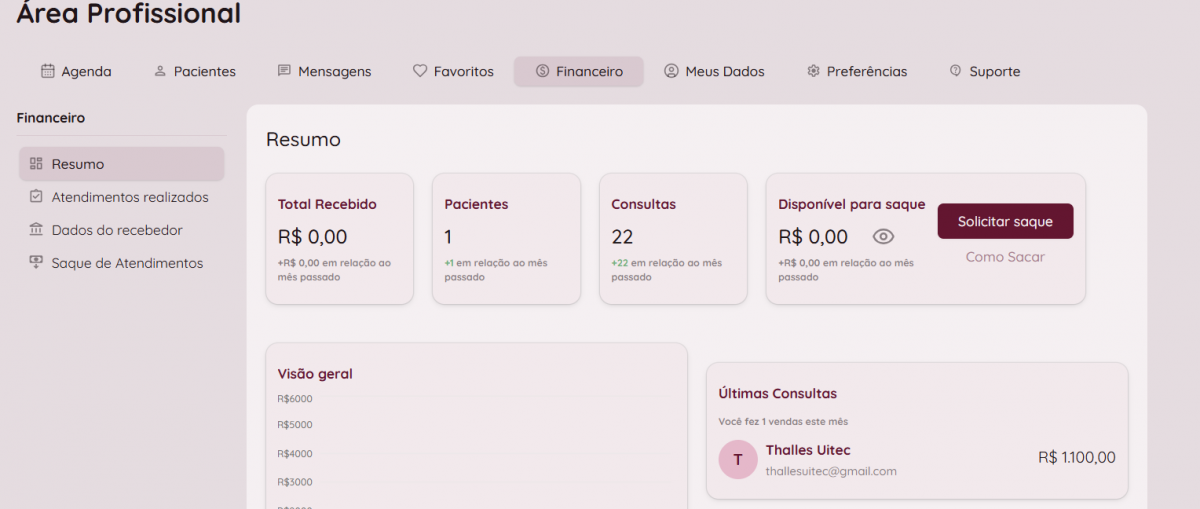Select Resumo in the Financeiro sidebar
This screenshot has height=509, width=1200.
click(x=78, y=164)
